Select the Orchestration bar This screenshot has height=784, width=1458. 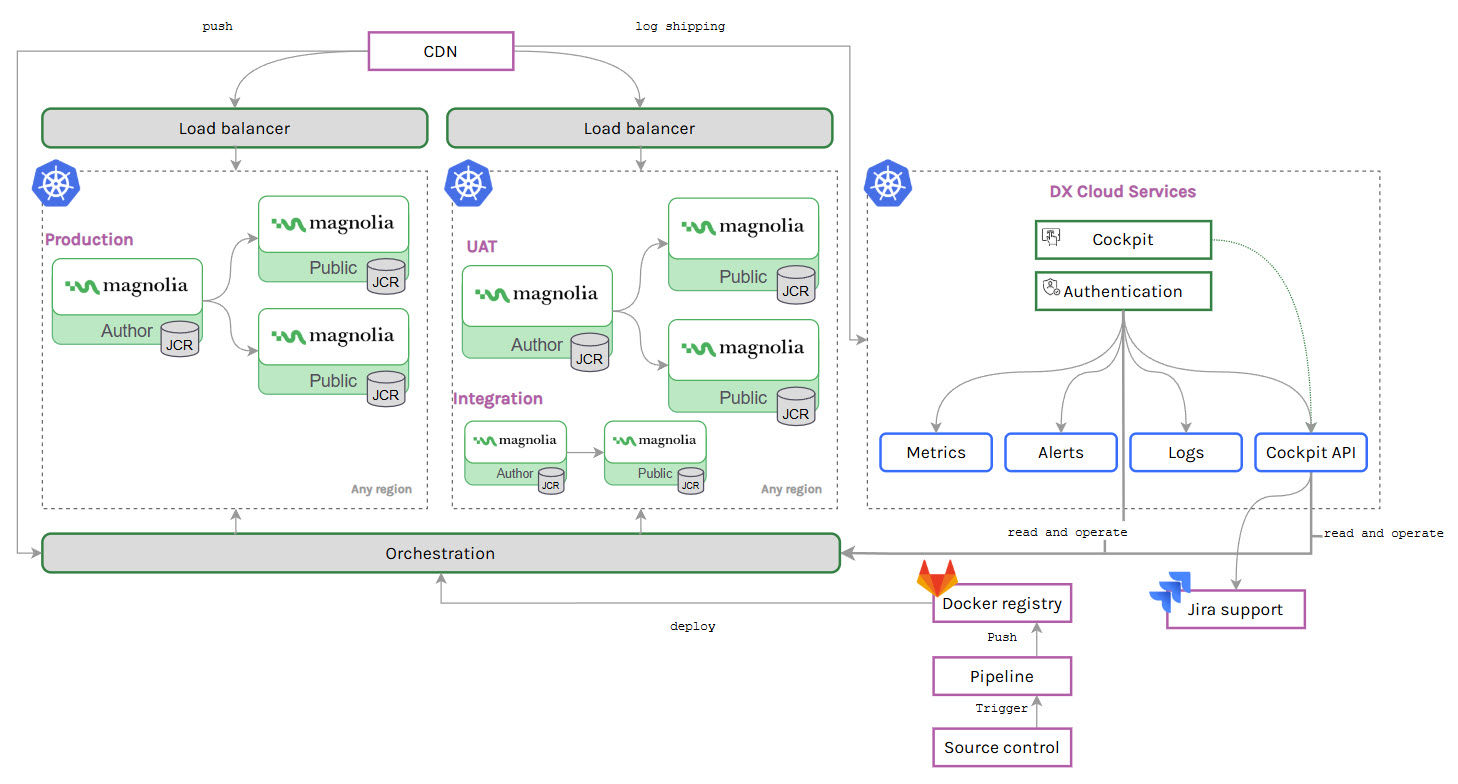(x=440, y=553)
